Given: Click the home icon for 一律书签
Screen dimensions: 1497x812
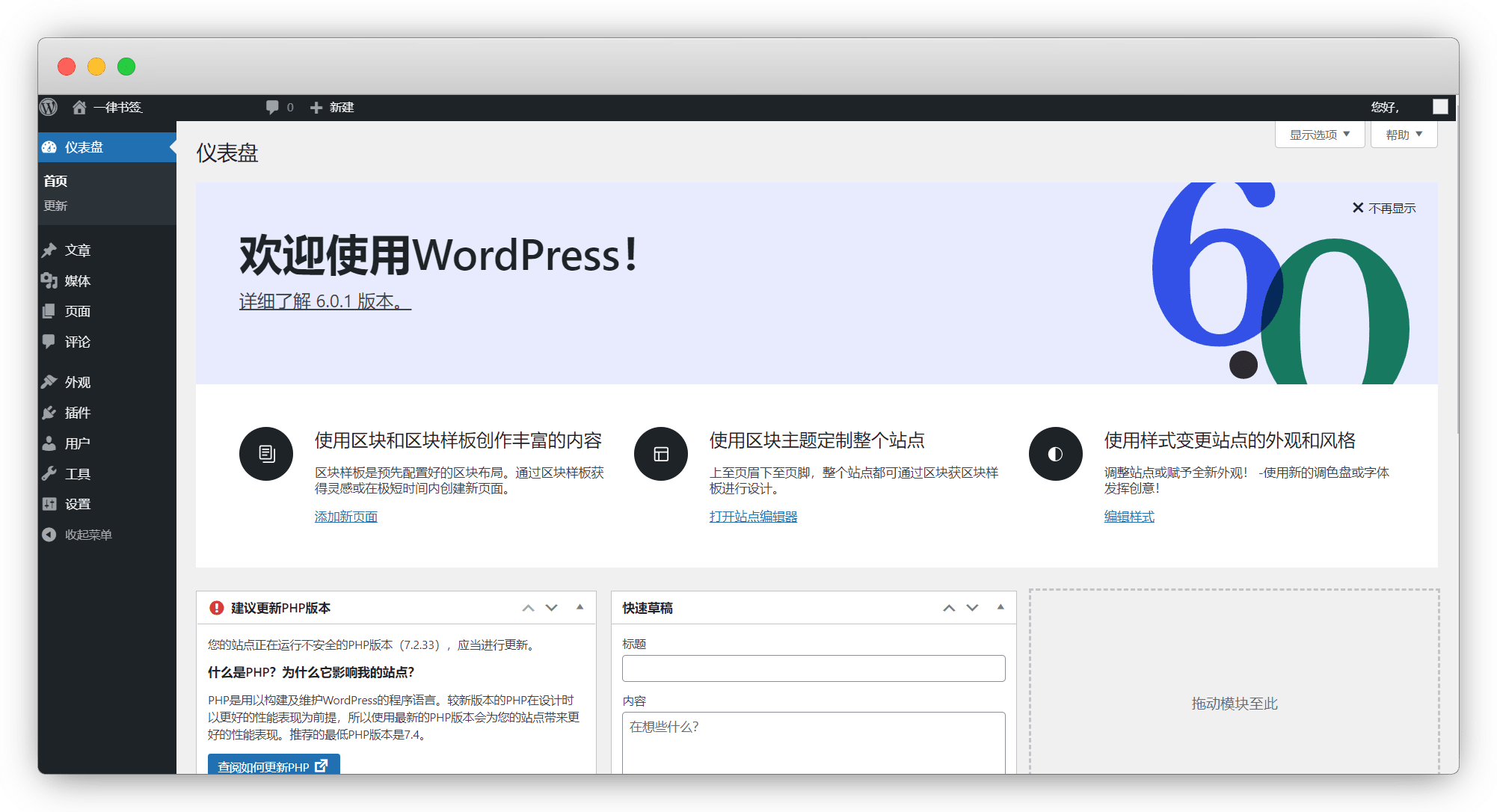Looking at the screenshot, I should click(79, 107).
